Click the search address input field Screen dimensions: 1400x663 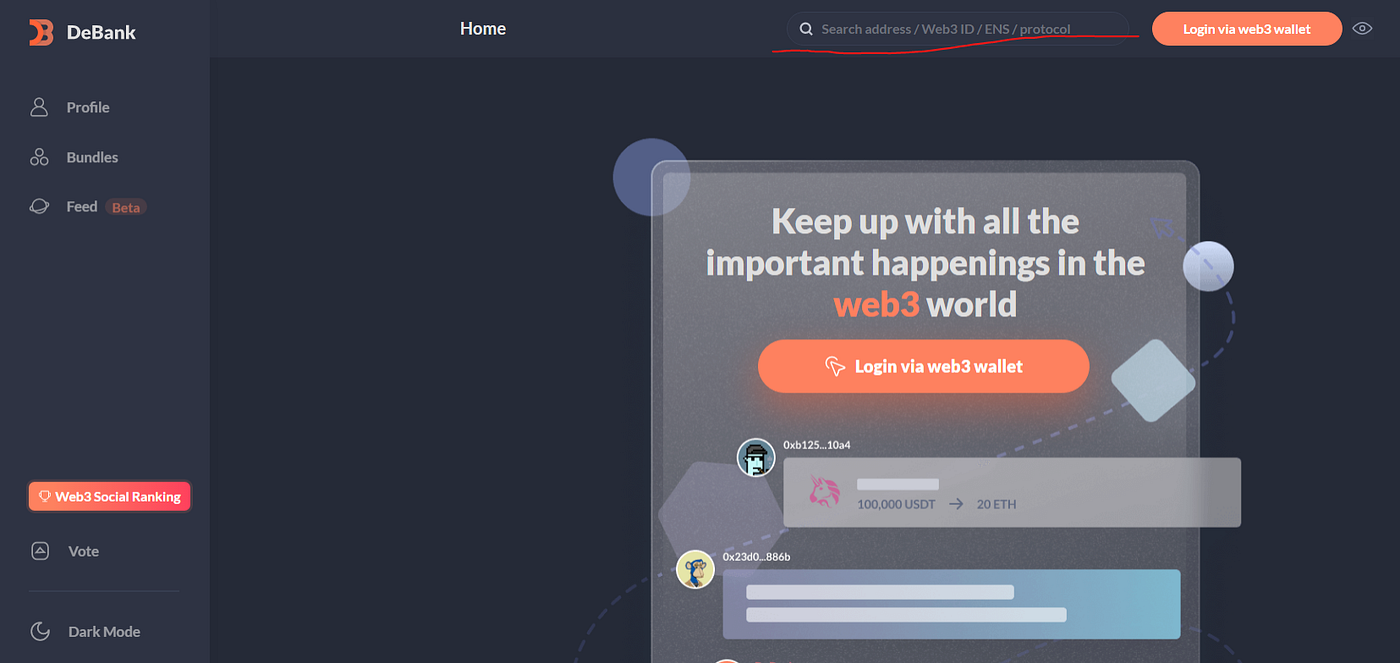[958, 29]
